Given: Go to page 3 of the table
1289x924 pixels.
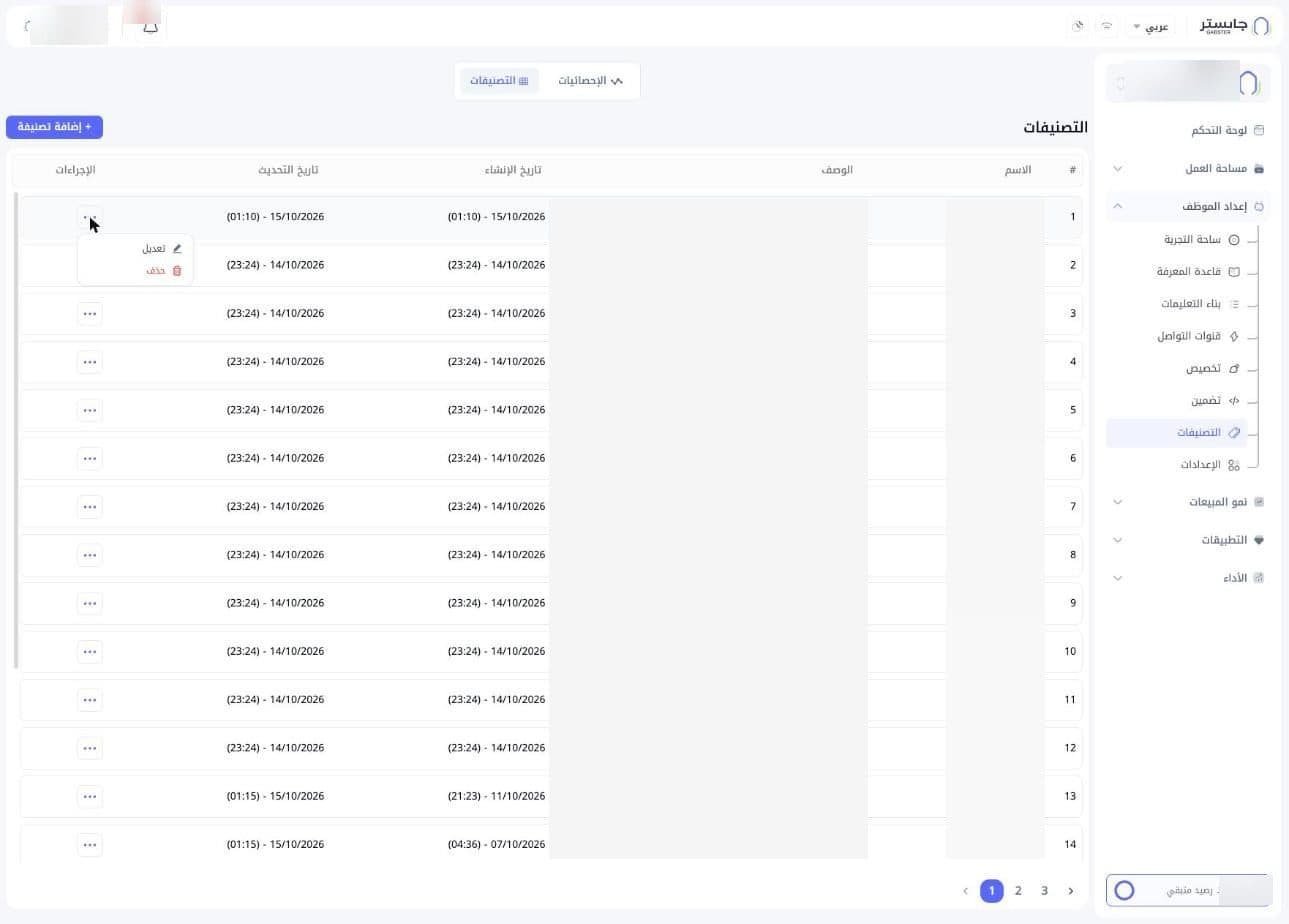Looking at the screenshot, I should 1044,890.
